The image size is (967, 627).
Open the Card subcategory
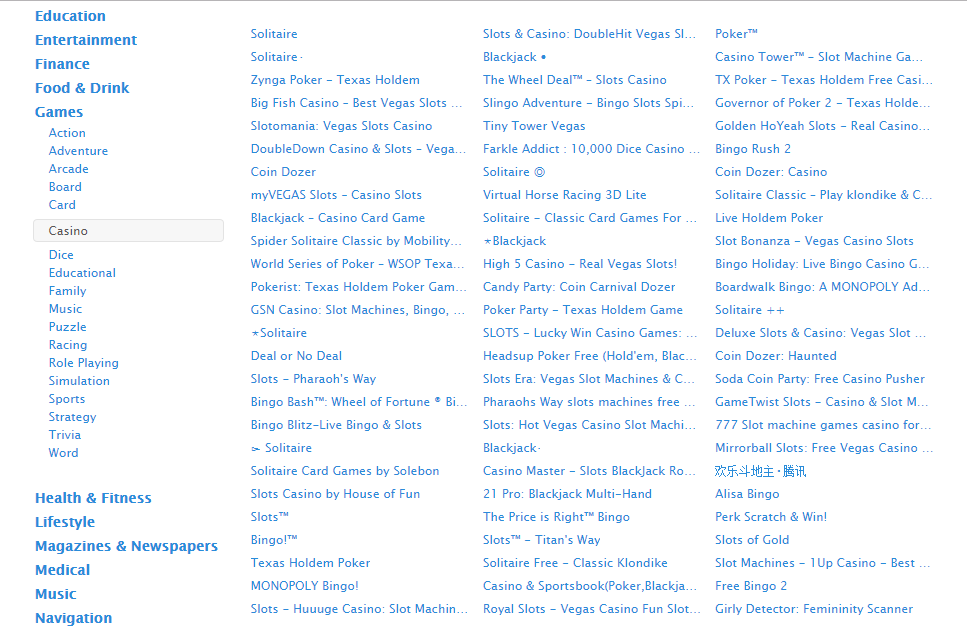point(62,205)
